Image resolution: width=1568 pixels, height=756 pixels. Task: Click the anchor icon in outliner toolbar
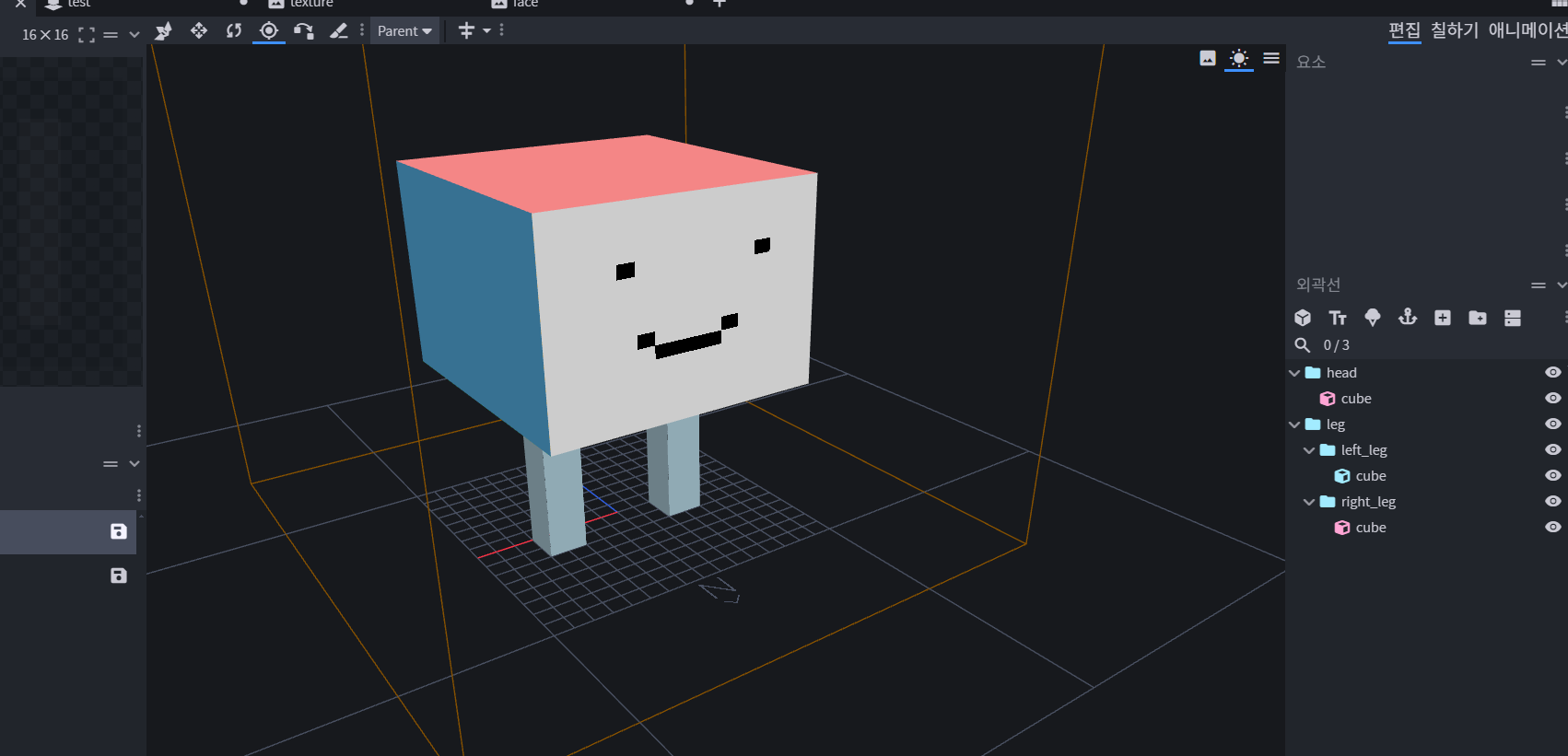1408,318
